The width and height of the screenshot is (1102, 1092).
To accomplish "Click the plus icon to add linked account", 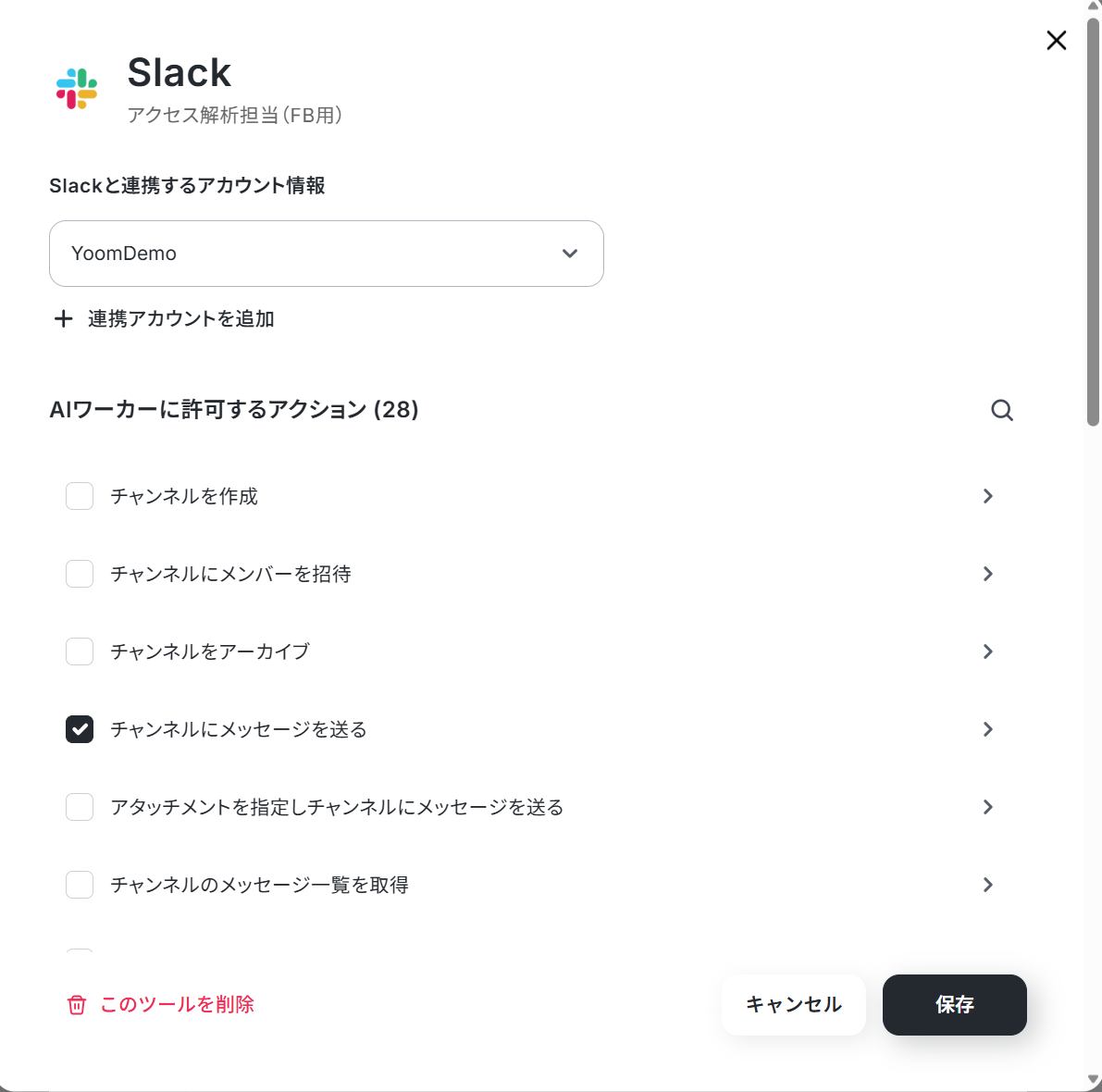I will coord(63,319).
